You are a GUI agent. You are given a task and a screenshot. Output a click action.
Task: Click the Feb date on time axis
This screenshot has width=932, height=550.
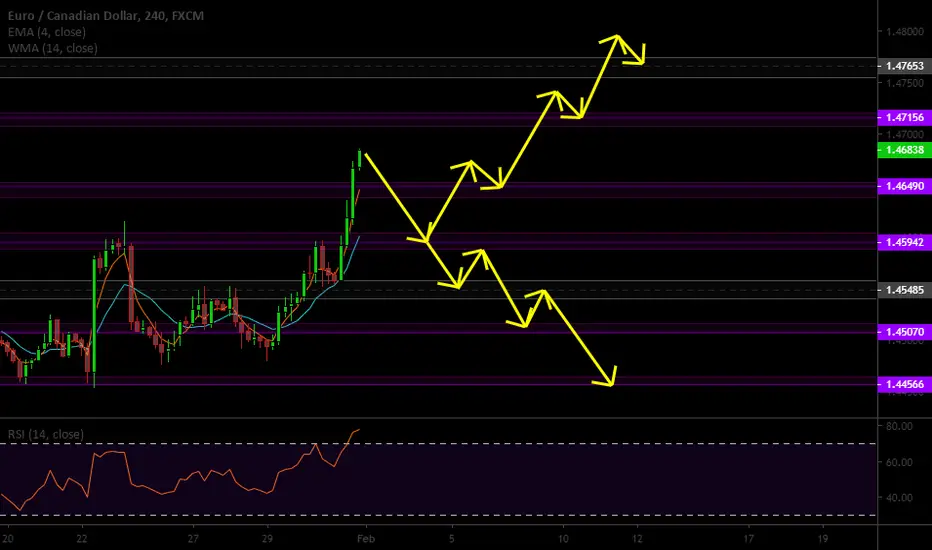366,539
